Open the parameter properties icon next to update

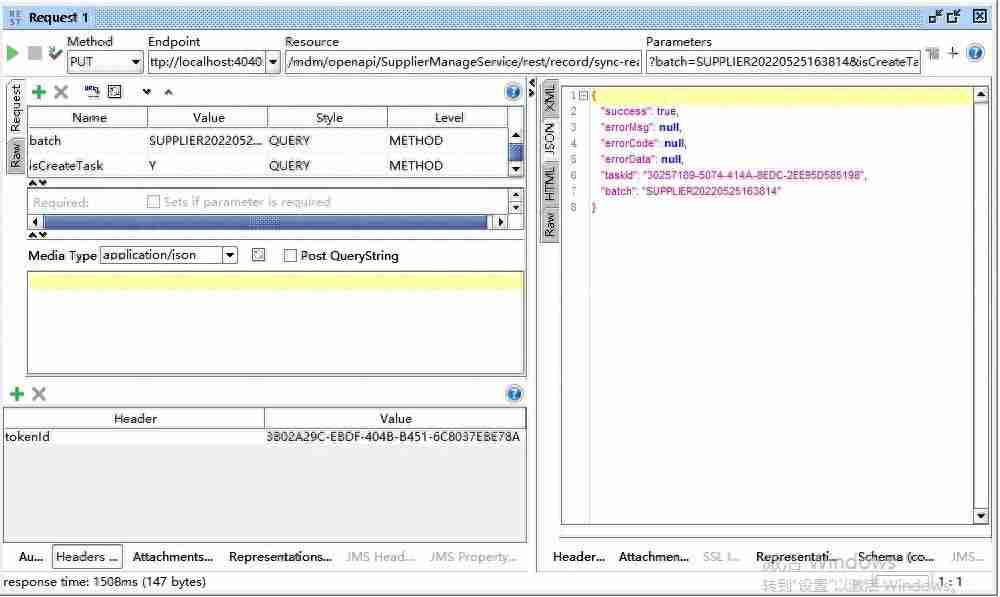pyautogui.click(x=115, y=91)
